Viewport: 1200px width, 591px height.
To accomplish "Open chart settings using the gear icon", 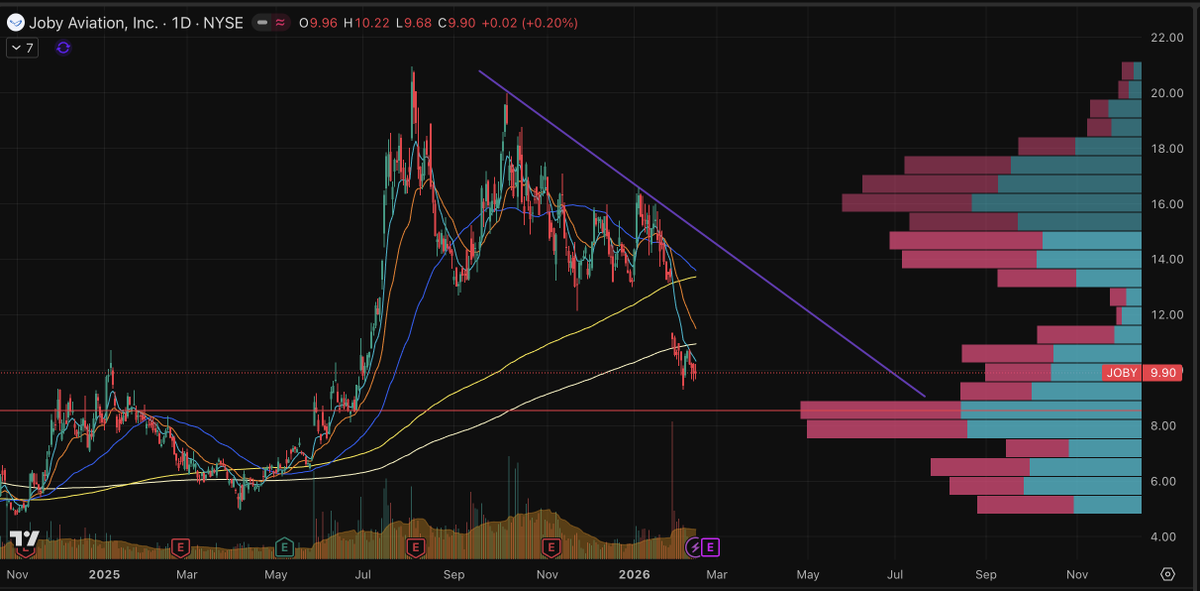I will (x=1168, y=574).
